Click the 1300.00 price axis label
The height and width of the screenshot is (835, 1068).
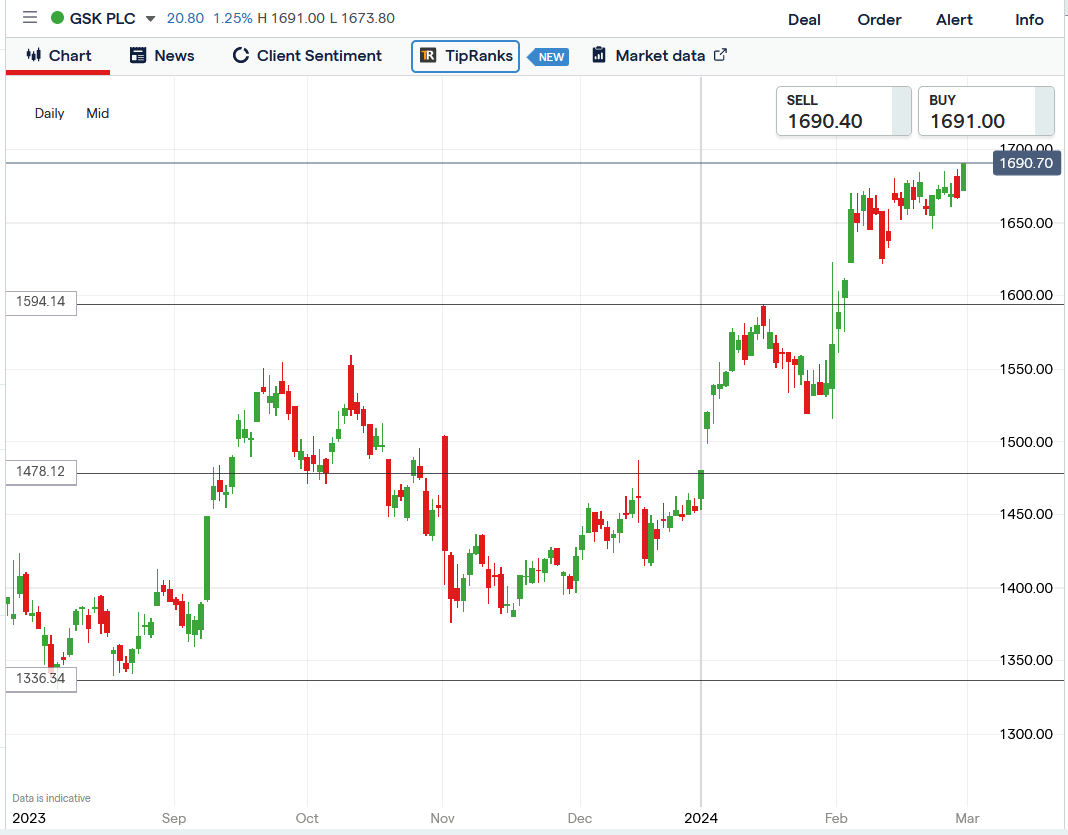pyautogui.click(x=1026, y=734)
